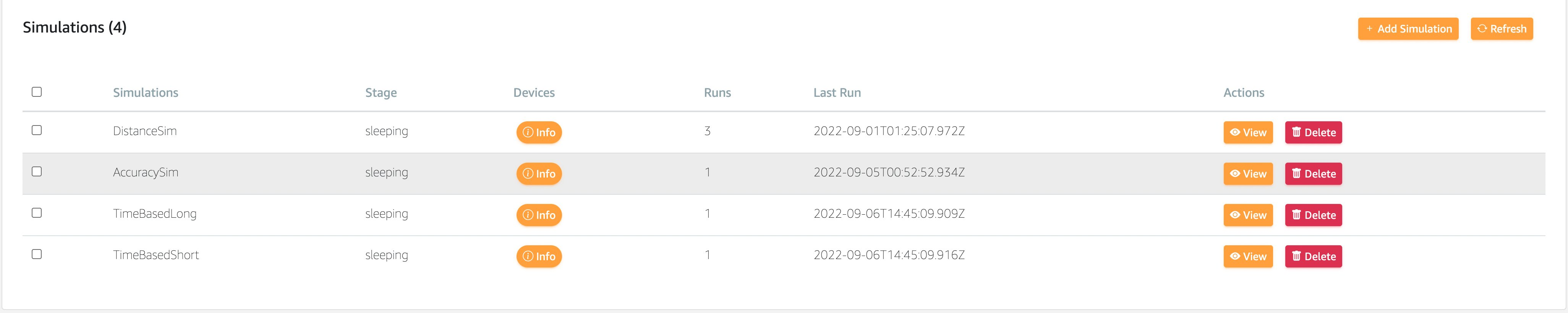Toggle the select-all checkbox in header
The image size is (1568, 313).
[x=37, y=91]
